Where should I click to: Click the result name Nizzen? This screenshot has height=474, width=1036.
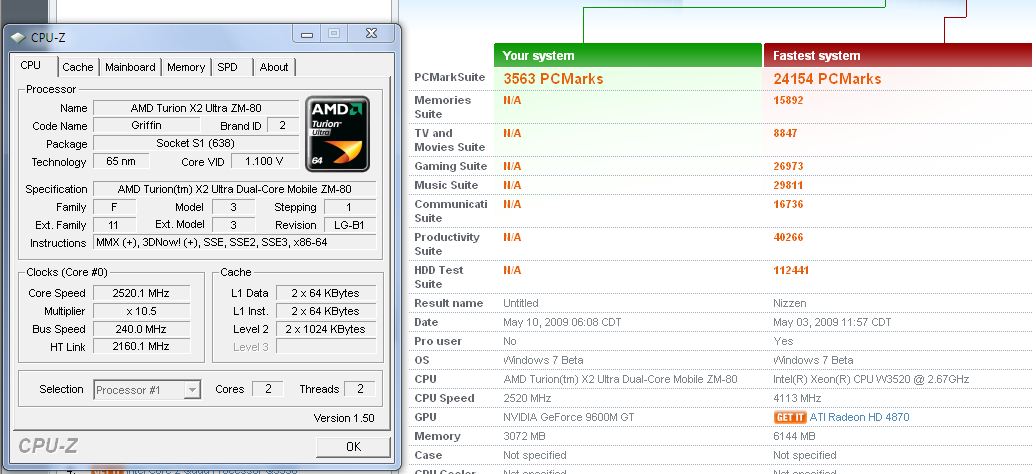coord(790,303)
